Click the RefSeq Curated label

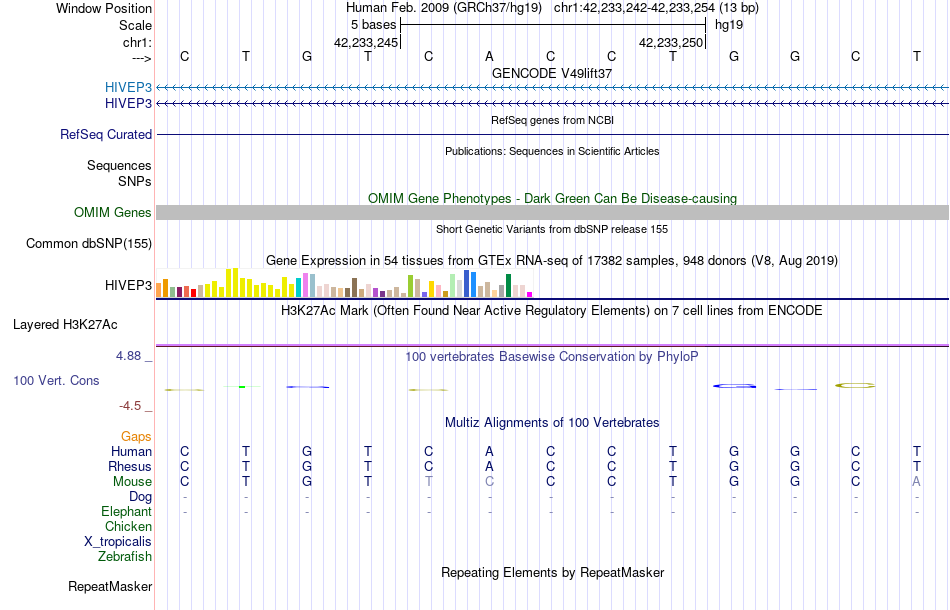(106, 134)
